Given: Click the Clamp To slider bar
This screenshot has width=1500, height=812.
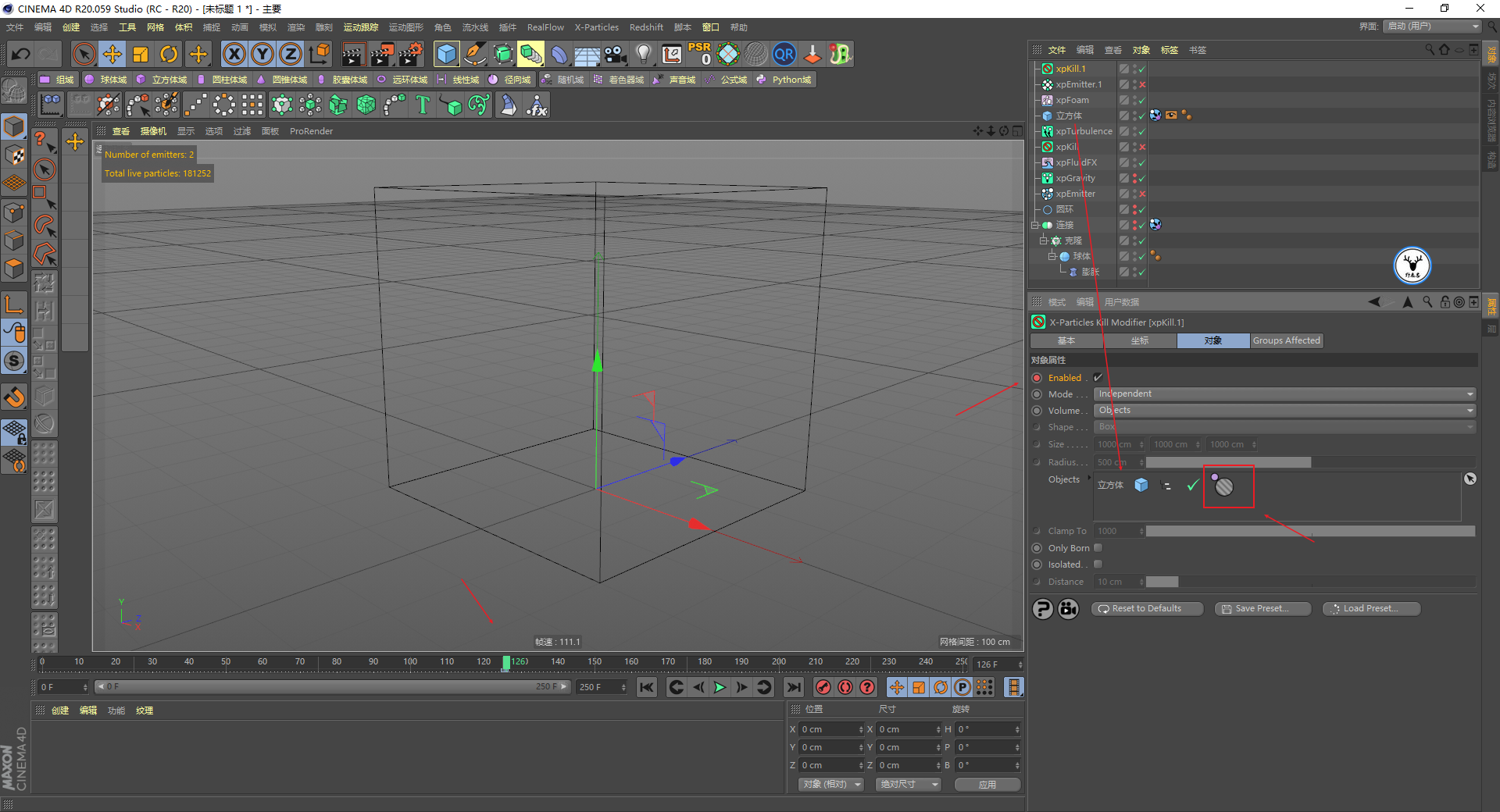Looking at the screenshot, I should pyautogui.click(x=1310, y=532).
